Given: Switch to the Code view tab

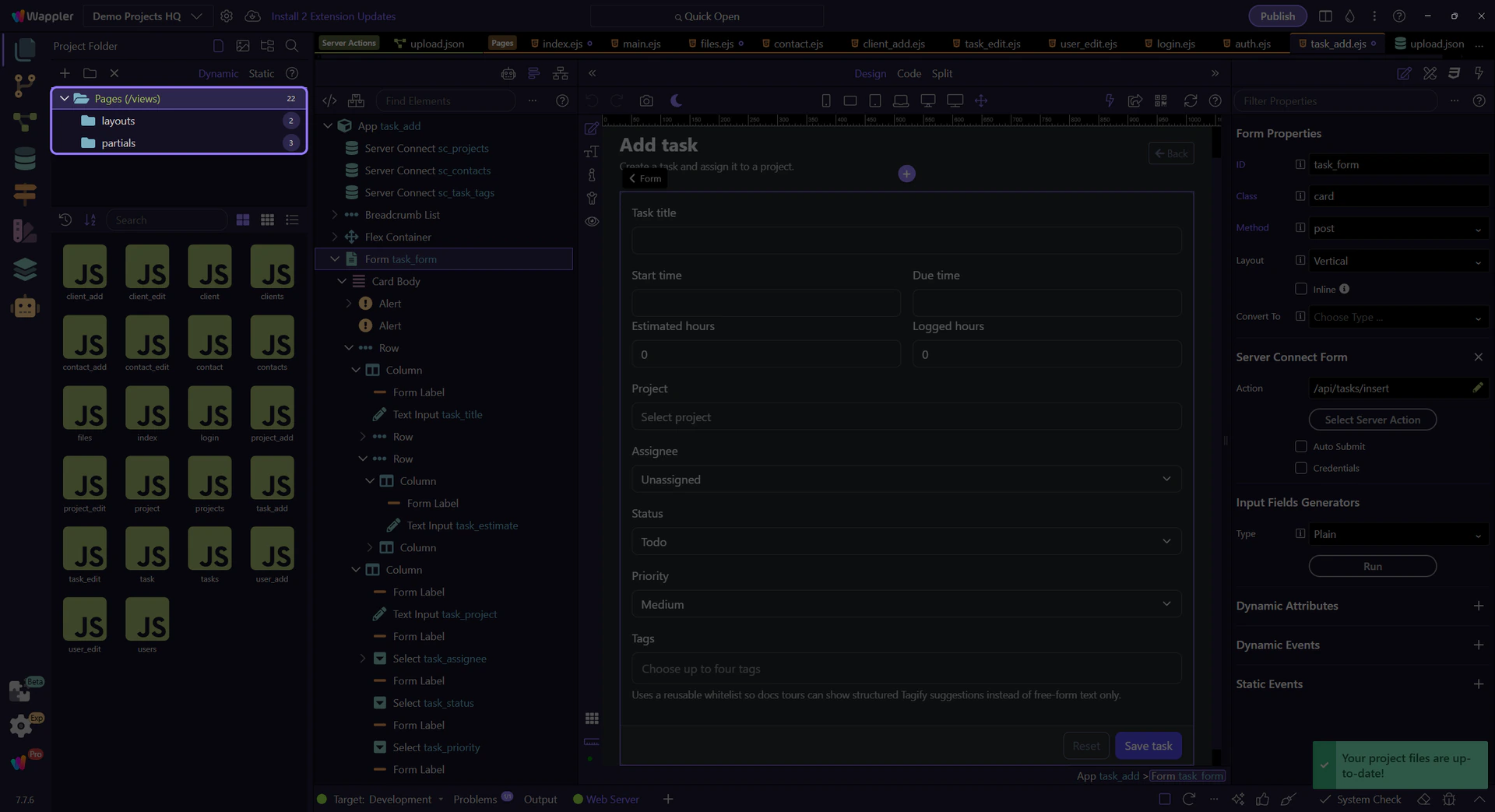Looking at the screenshot, I should (x=909, y=74).
